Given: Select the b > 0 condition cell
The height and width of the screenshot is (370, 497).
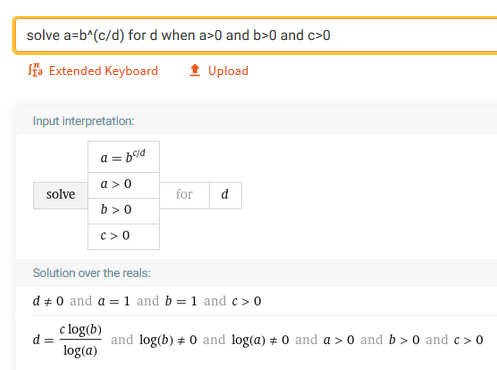Looking at the screenshot, I should [123, 211].
